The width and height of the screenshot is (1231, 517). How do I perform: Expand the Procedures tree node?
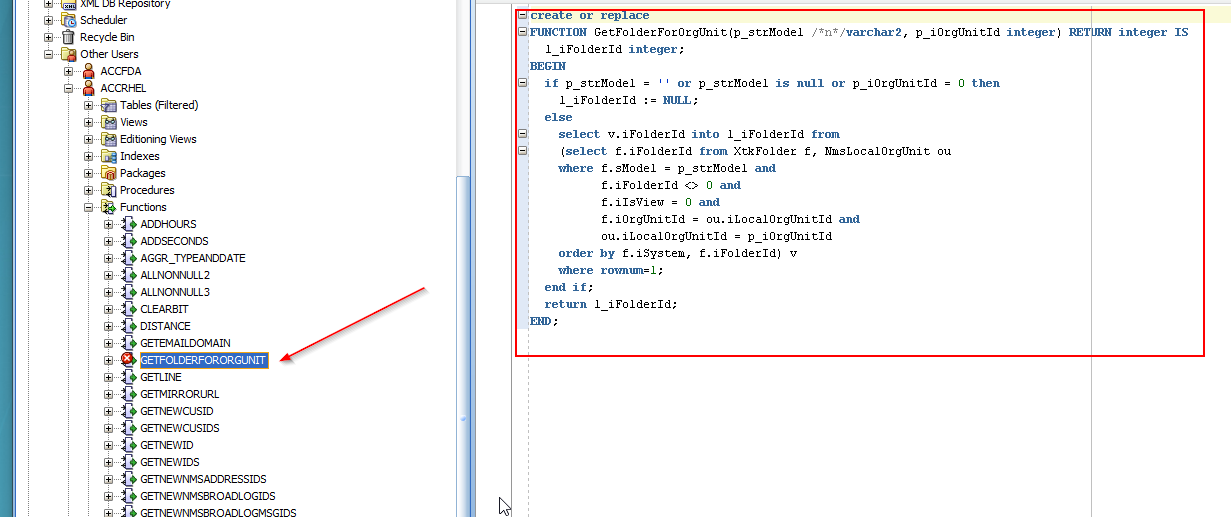(x=89, y=190)
